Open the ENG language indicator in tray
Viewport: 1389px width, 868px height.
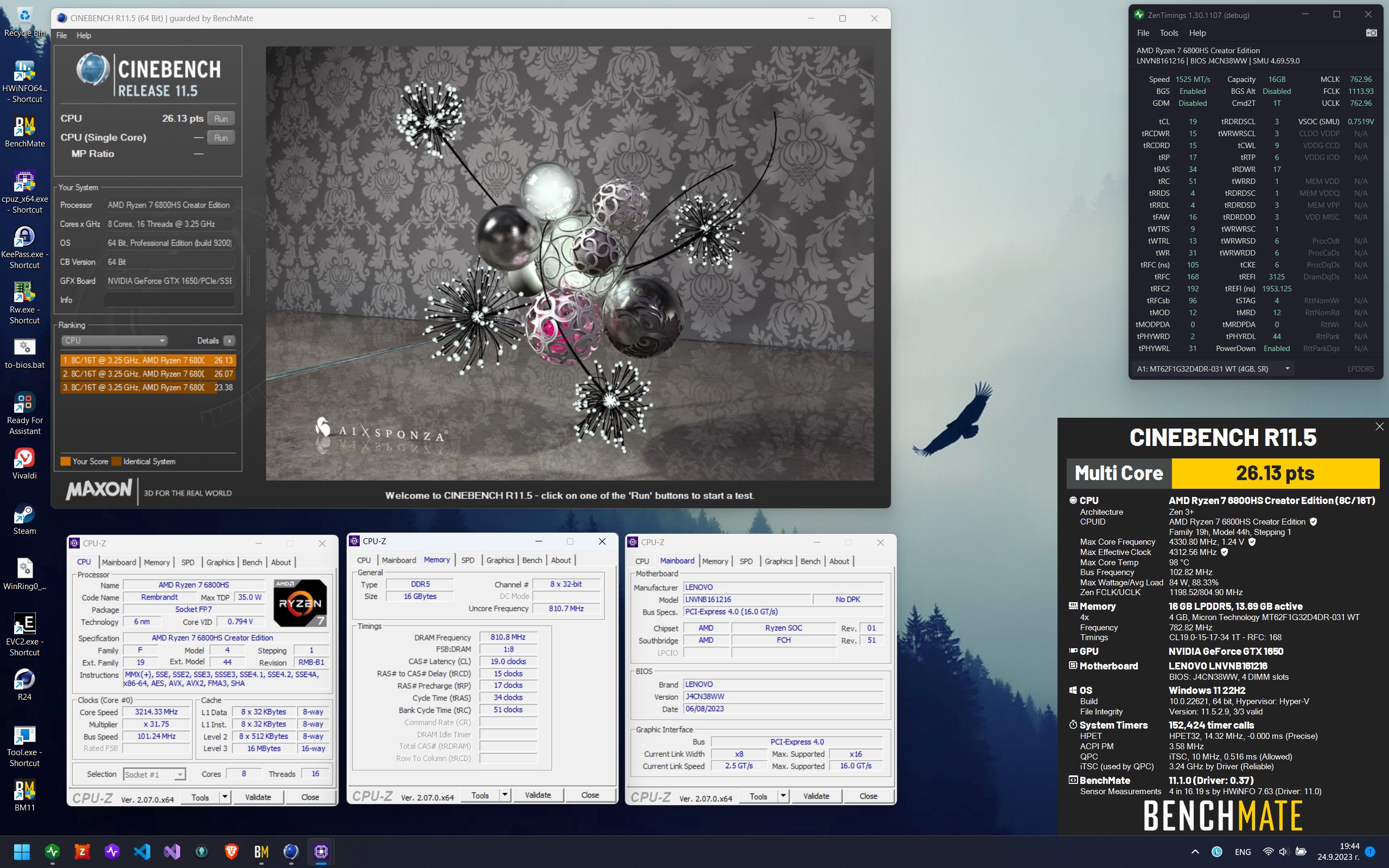click(1243, 851)
